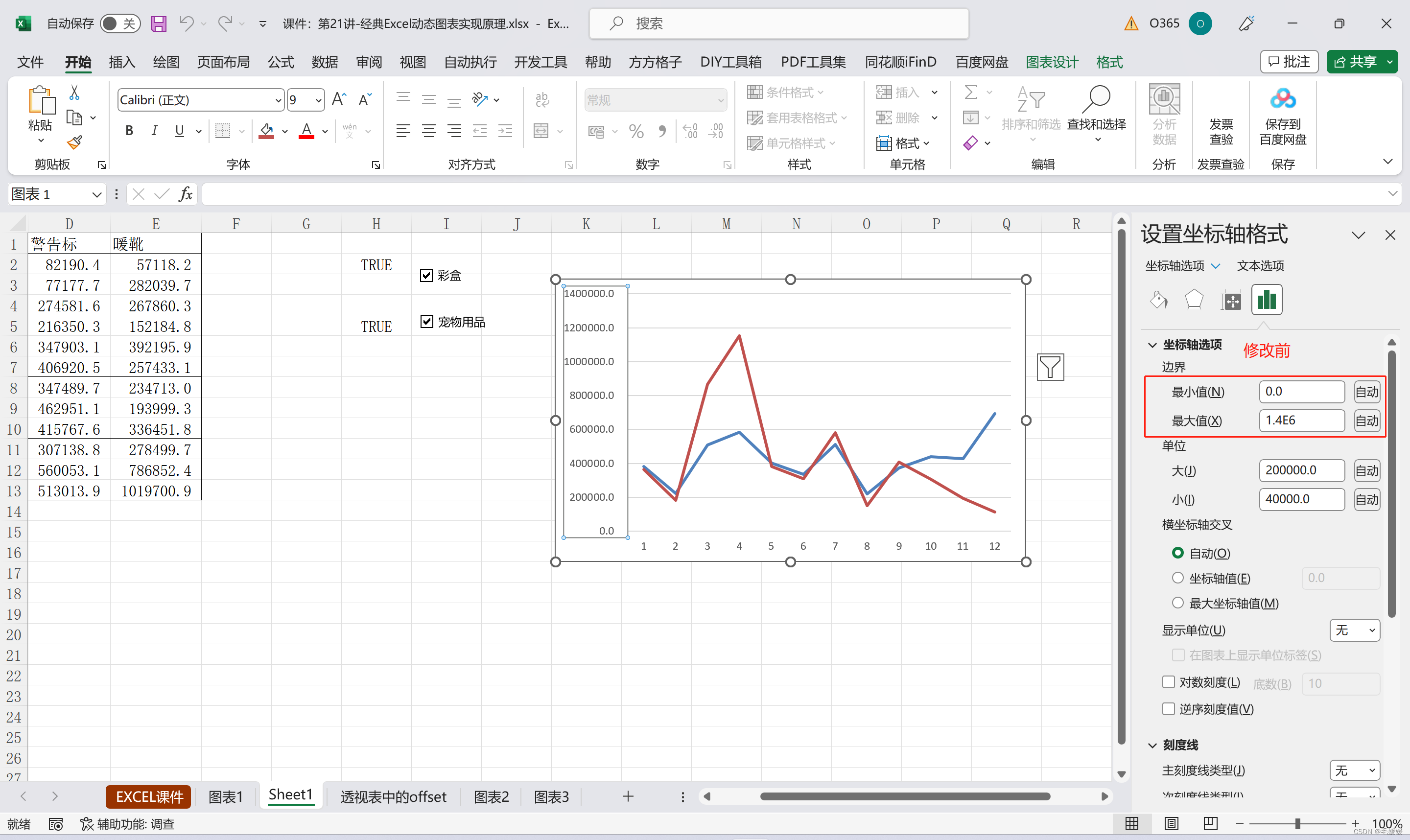Open 坐标轴选项 dropdown arrow in pane header
The width and height of the screenshot is (1410, 840).
click(x=1215, y=265)
